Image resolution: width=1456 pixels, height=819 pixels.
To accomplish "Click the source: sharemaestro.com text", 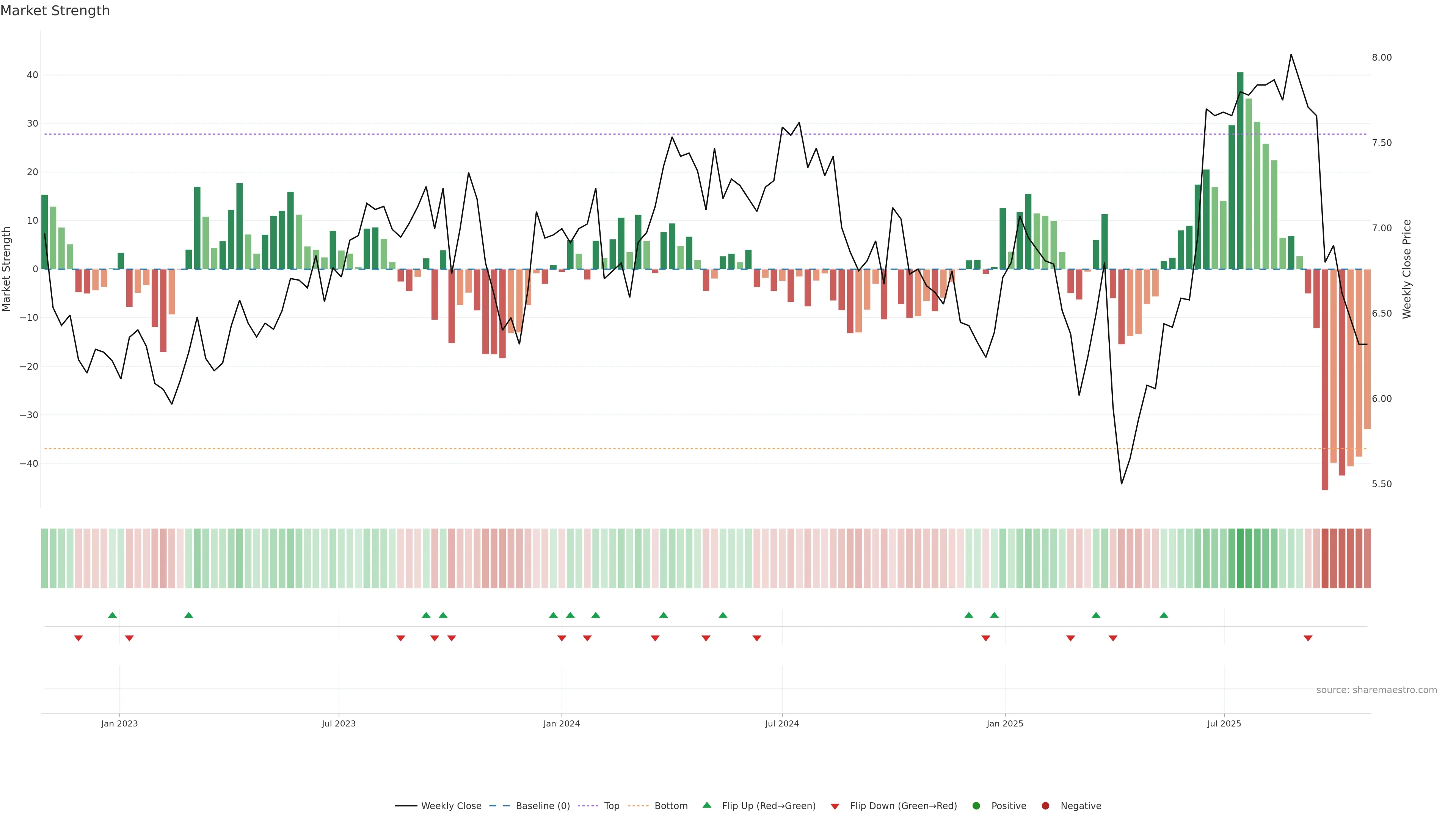I will coord(1376,690).
